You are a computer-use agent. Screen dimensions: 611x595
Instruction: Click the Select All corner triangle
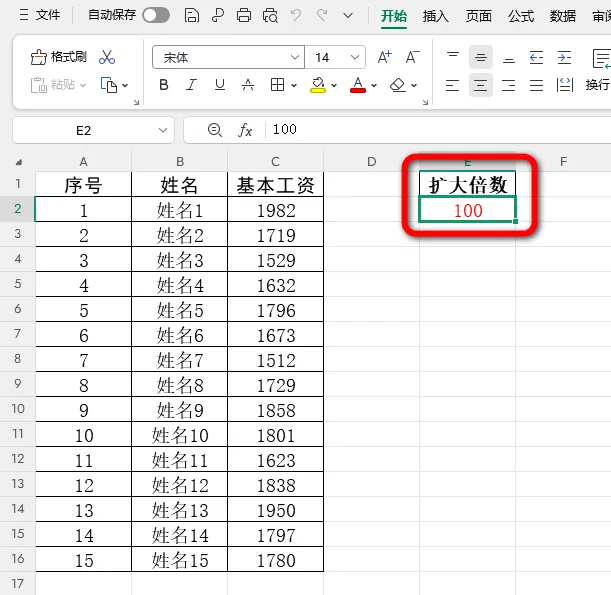[18, 162]
